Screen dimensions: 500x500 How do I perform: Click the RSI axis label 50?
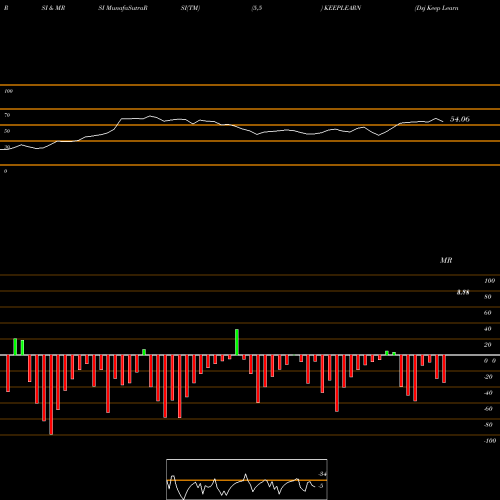pos(7,131)
